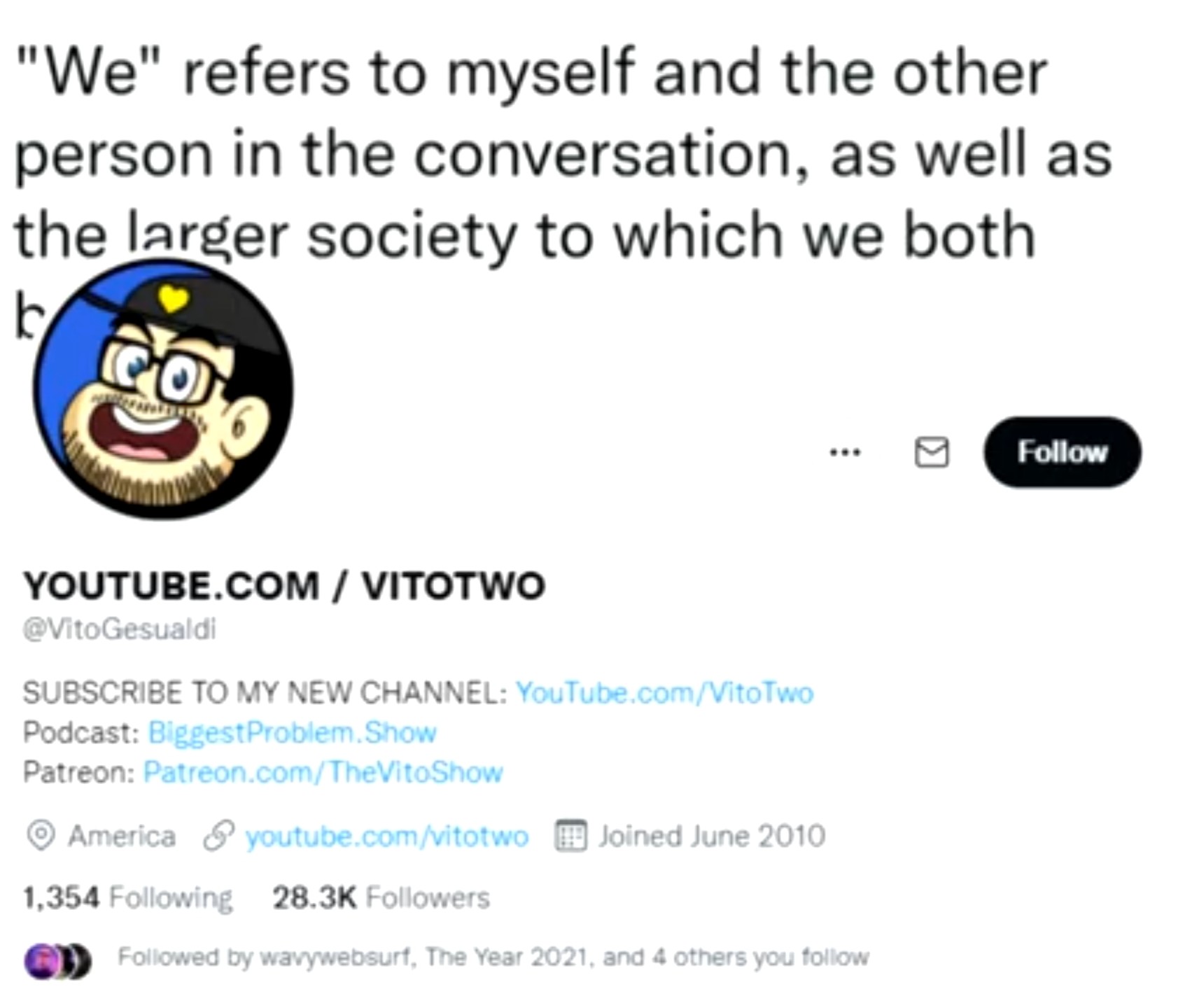The image size is (1178, 1008).
Task: Open the YouTube.com/VitoTwo bio link
Action: point(665,693)
